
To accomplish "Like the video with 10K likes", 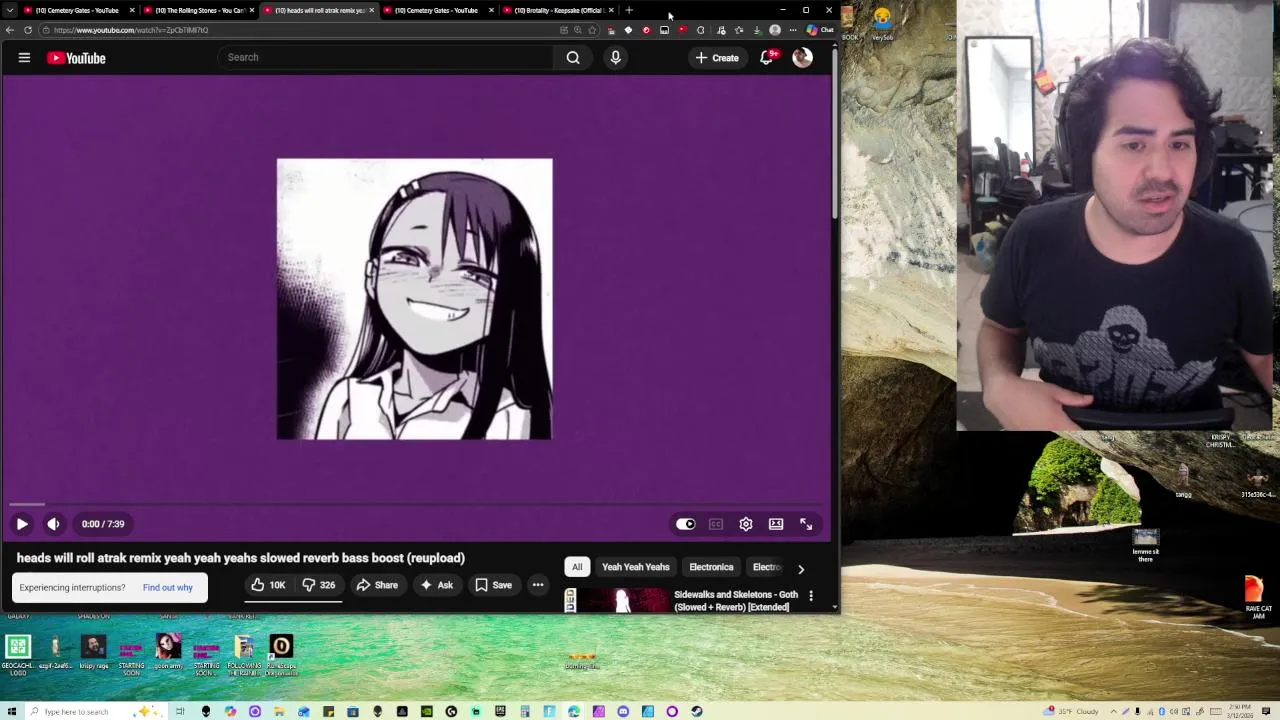I will 268,585.
